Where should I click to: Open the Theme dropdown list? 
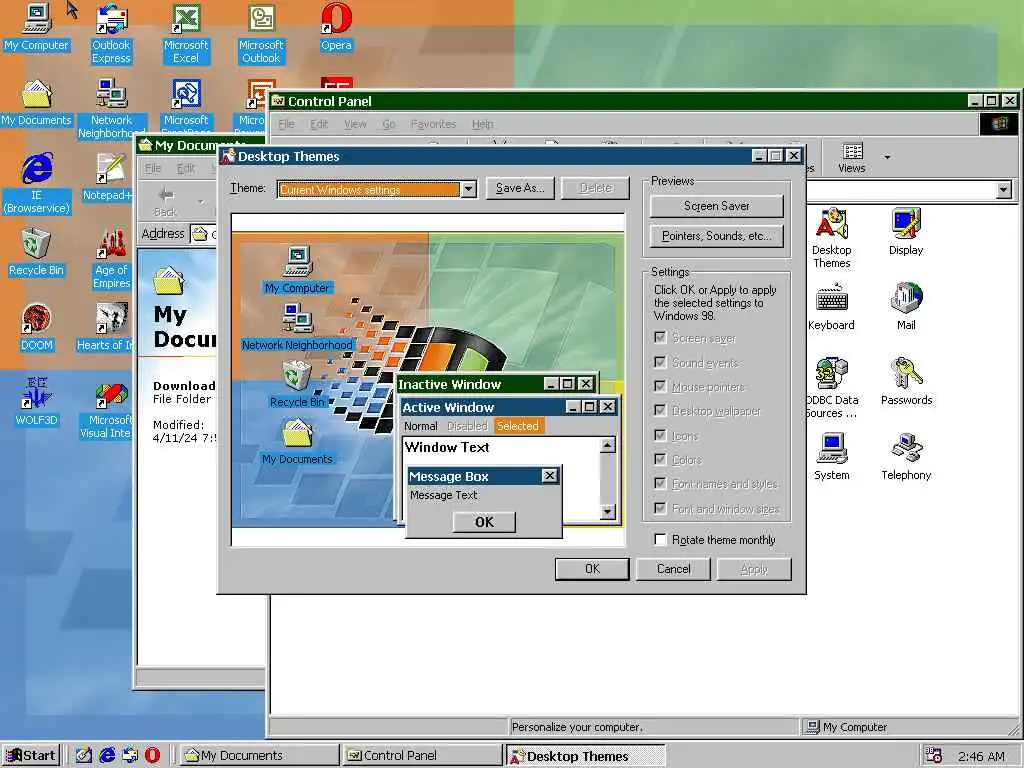[468, 189]
